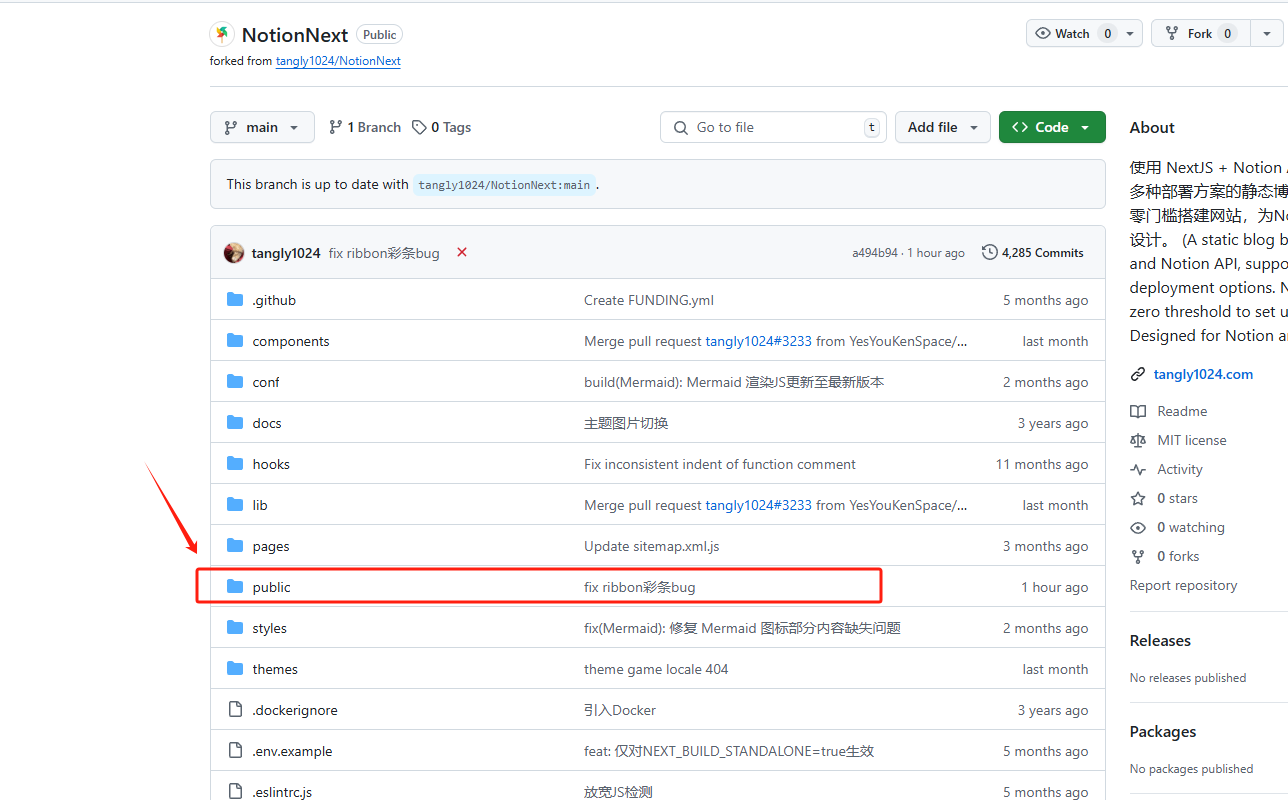Click the pages folder icon
The width and height of the screenshot is (1288, 800).
[x=235, y=546]
